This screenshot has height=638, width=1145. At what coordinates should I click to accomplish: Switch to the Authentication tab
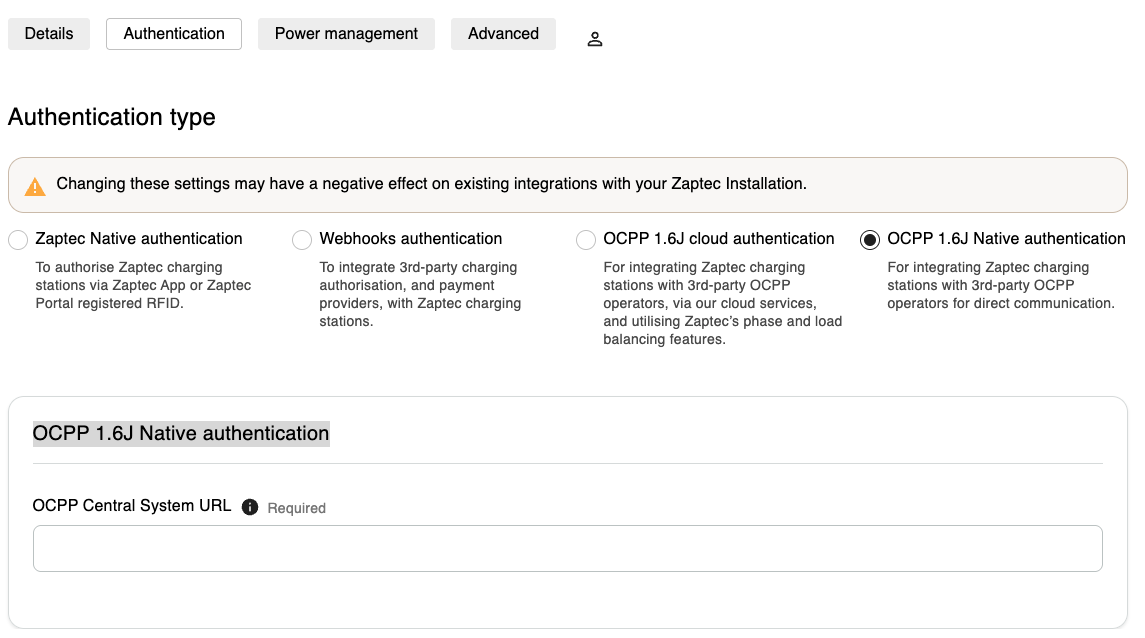coord(174,34)
